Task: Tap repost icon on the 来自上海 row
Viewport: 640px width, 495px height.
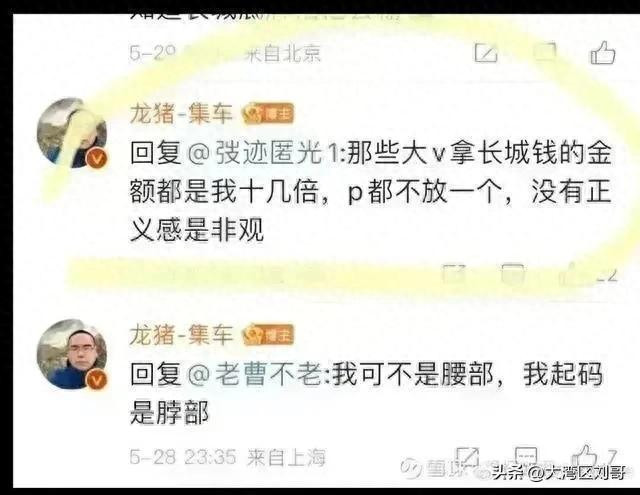Action: pos(467,457)
